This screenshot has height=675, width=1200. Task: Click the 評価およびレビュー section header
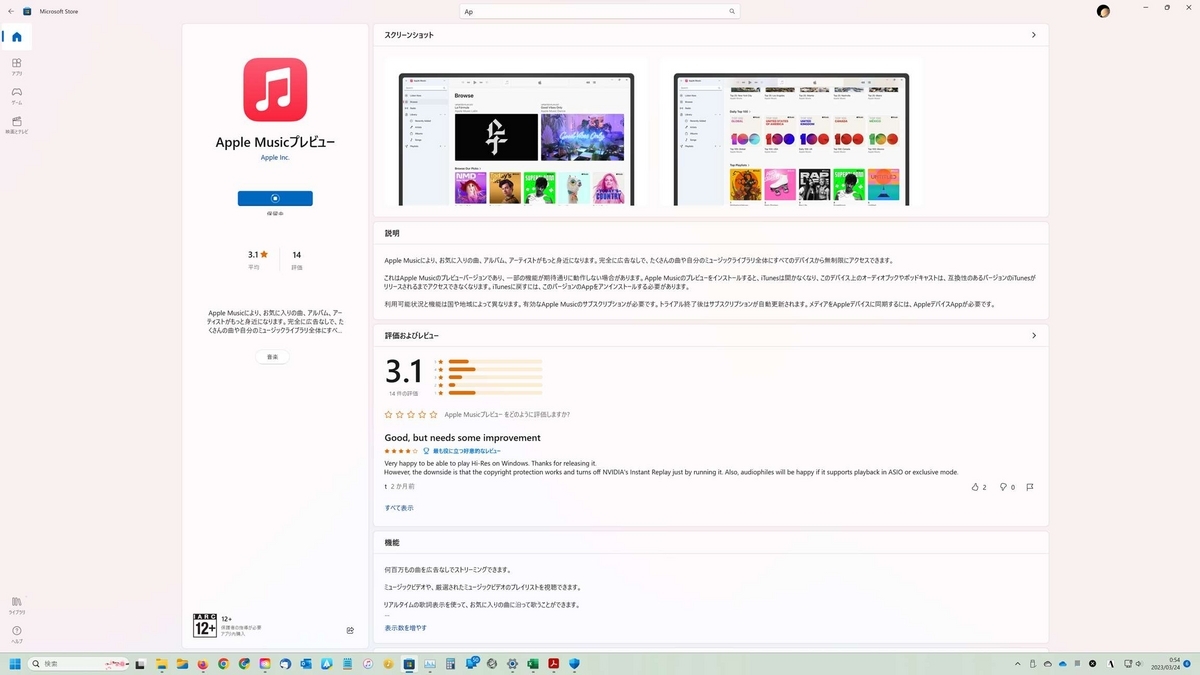[x=411, y=336]
